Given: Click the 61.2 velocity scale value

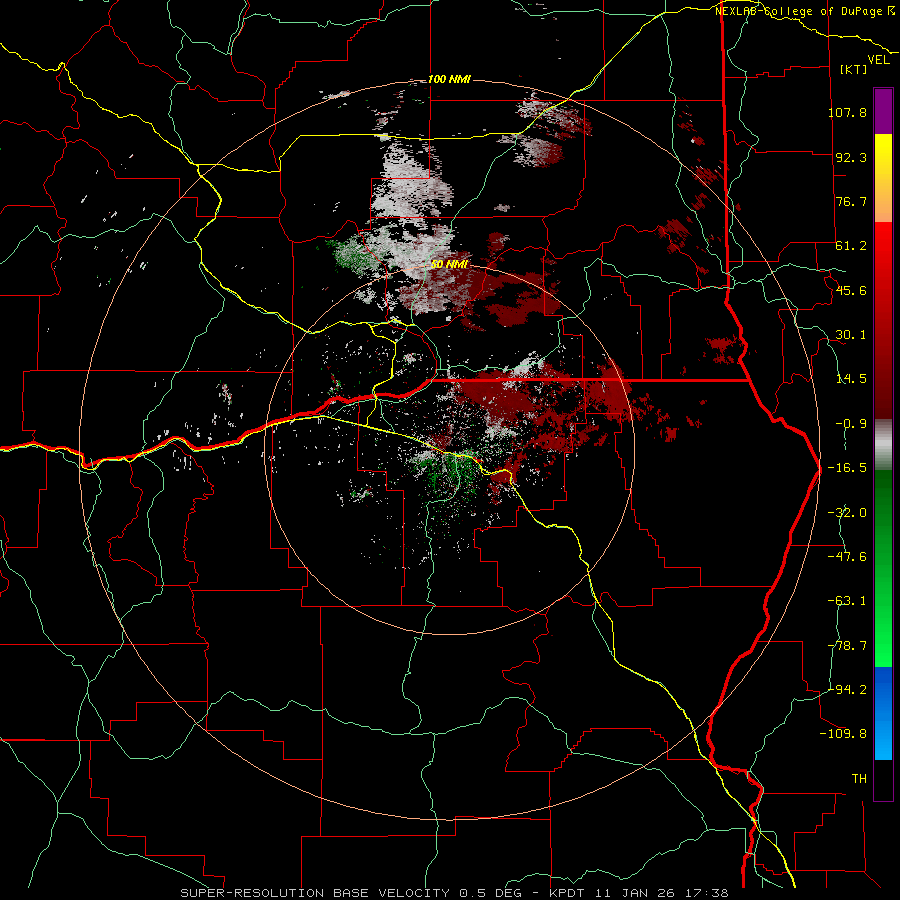Looking at the screenshot, I should click(851, 246).
